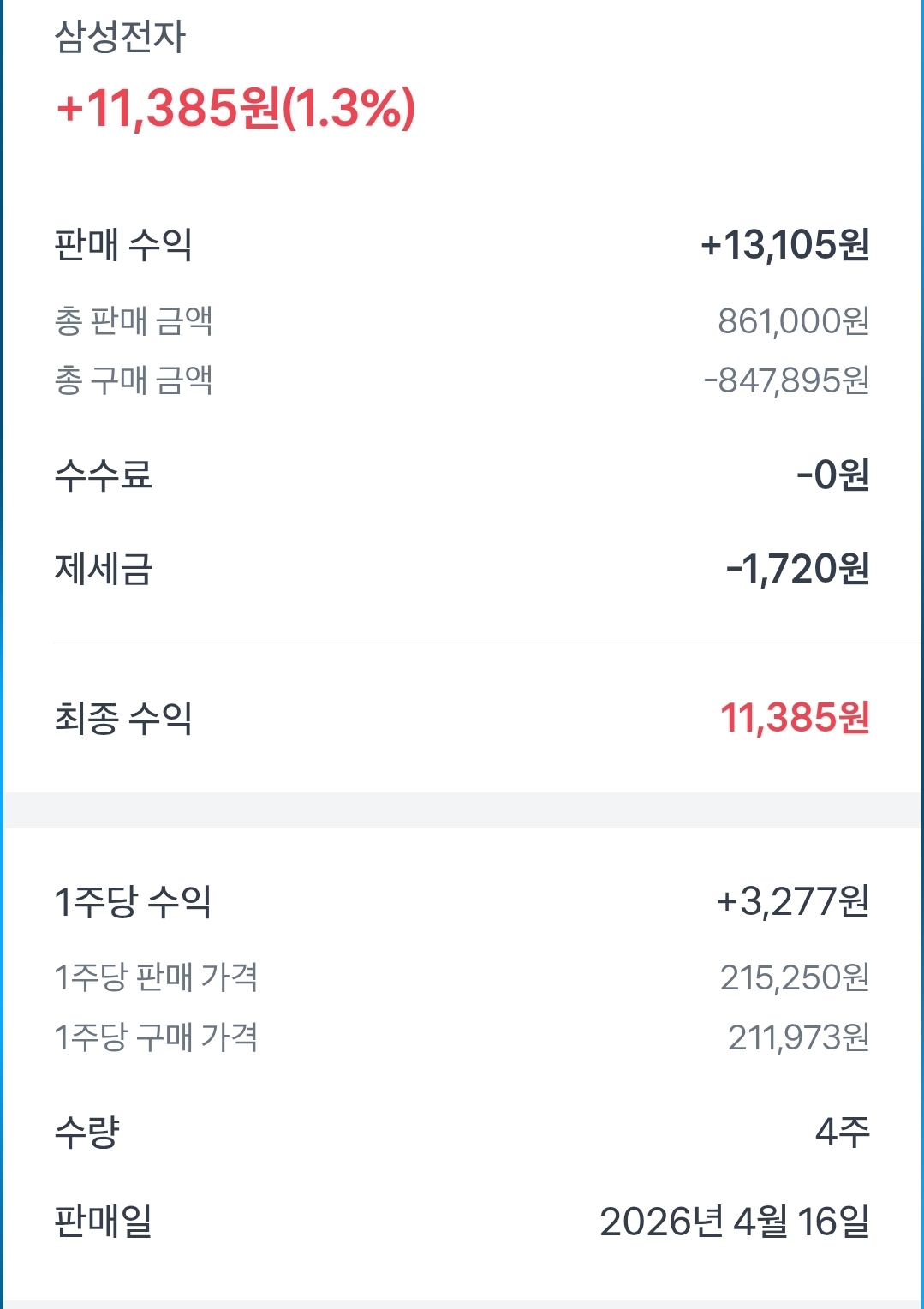Select the 861,000원 total sale amount
This screenshot has height=1309, width=924.
tap(794, 321)
